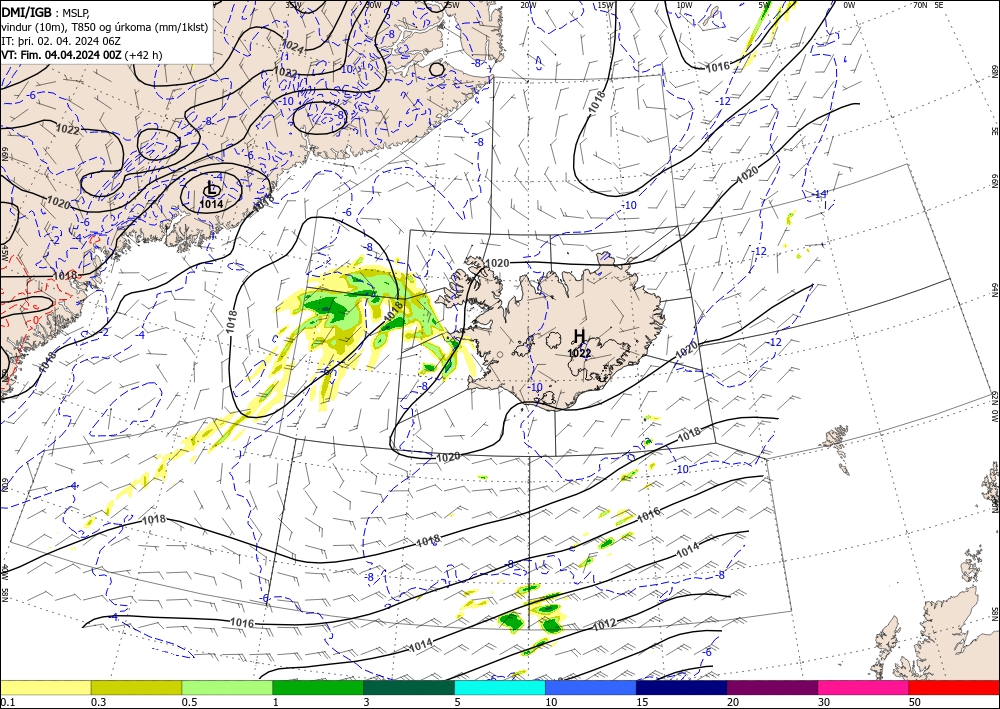
Task: Click the 0.3 legend value label
Action: [x=98, y=702]
